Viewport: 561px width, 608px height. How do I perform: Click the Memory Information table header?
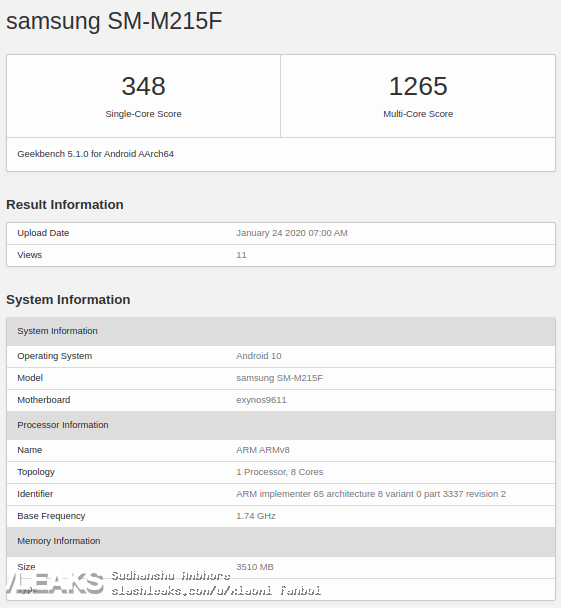[x=281, y=541]
